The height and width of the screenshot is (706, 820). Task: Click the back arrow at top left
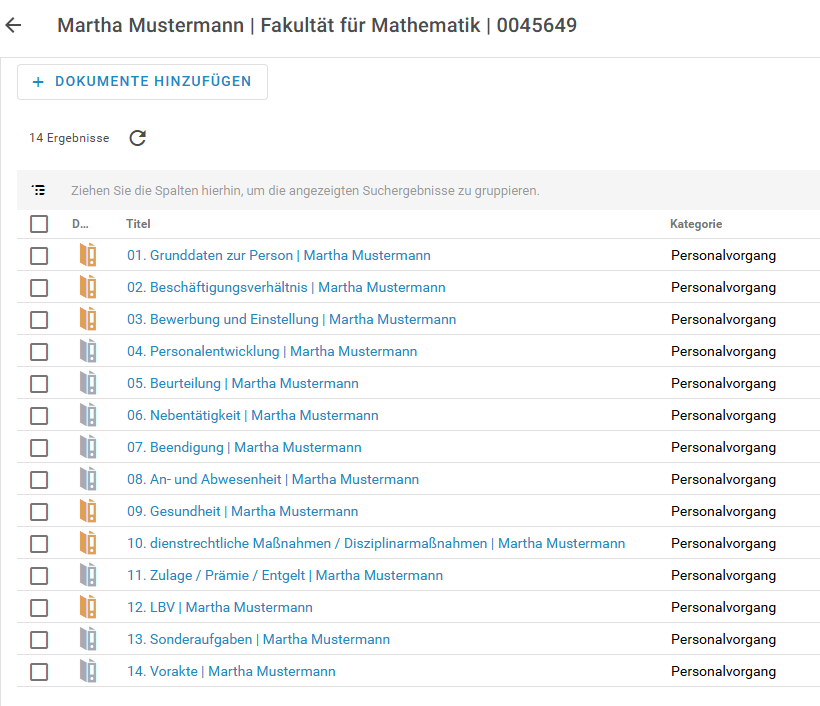pos(13,26)
